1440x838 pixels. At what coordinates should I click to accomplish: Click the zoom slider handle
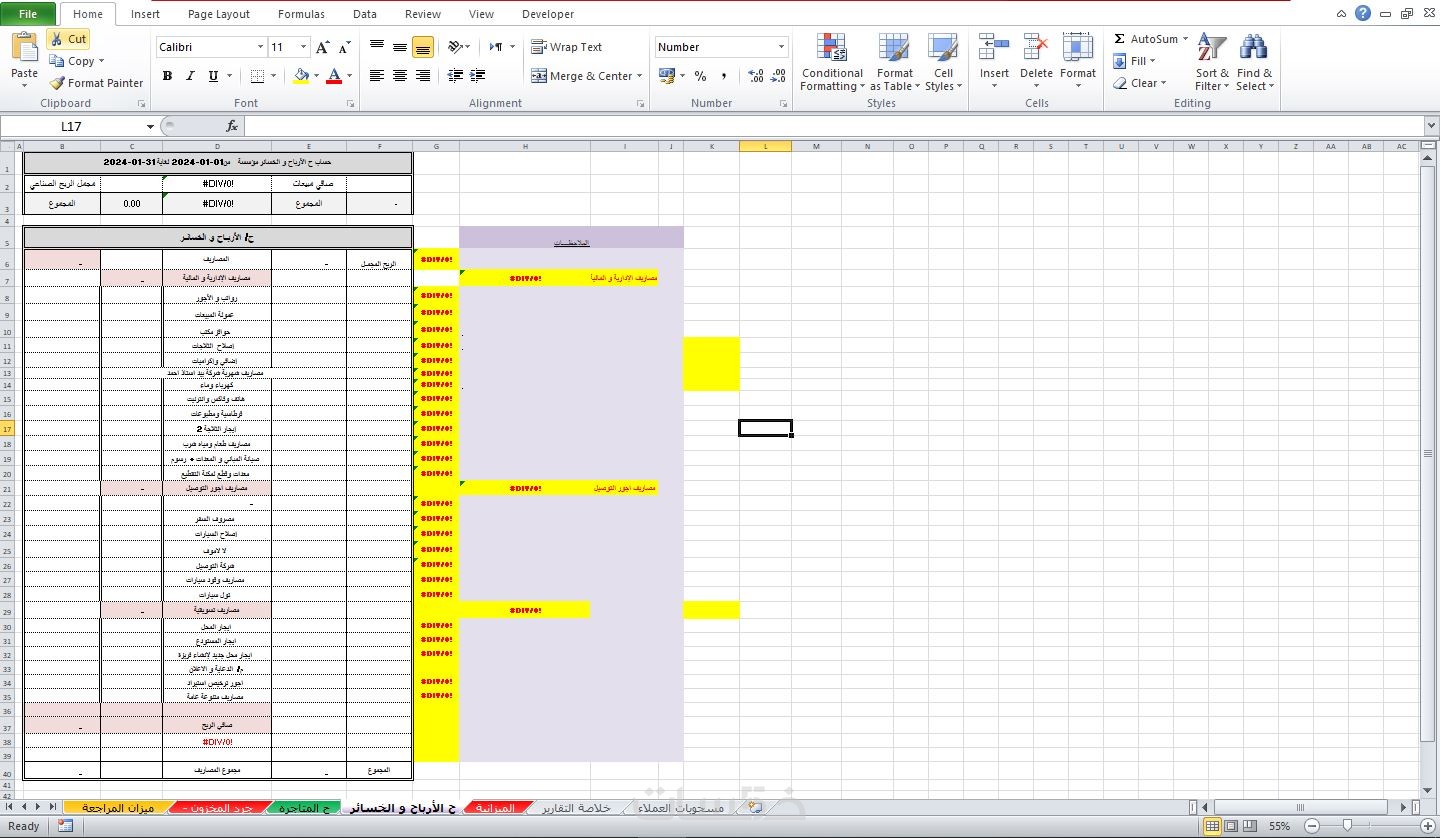click(1348, 826)
